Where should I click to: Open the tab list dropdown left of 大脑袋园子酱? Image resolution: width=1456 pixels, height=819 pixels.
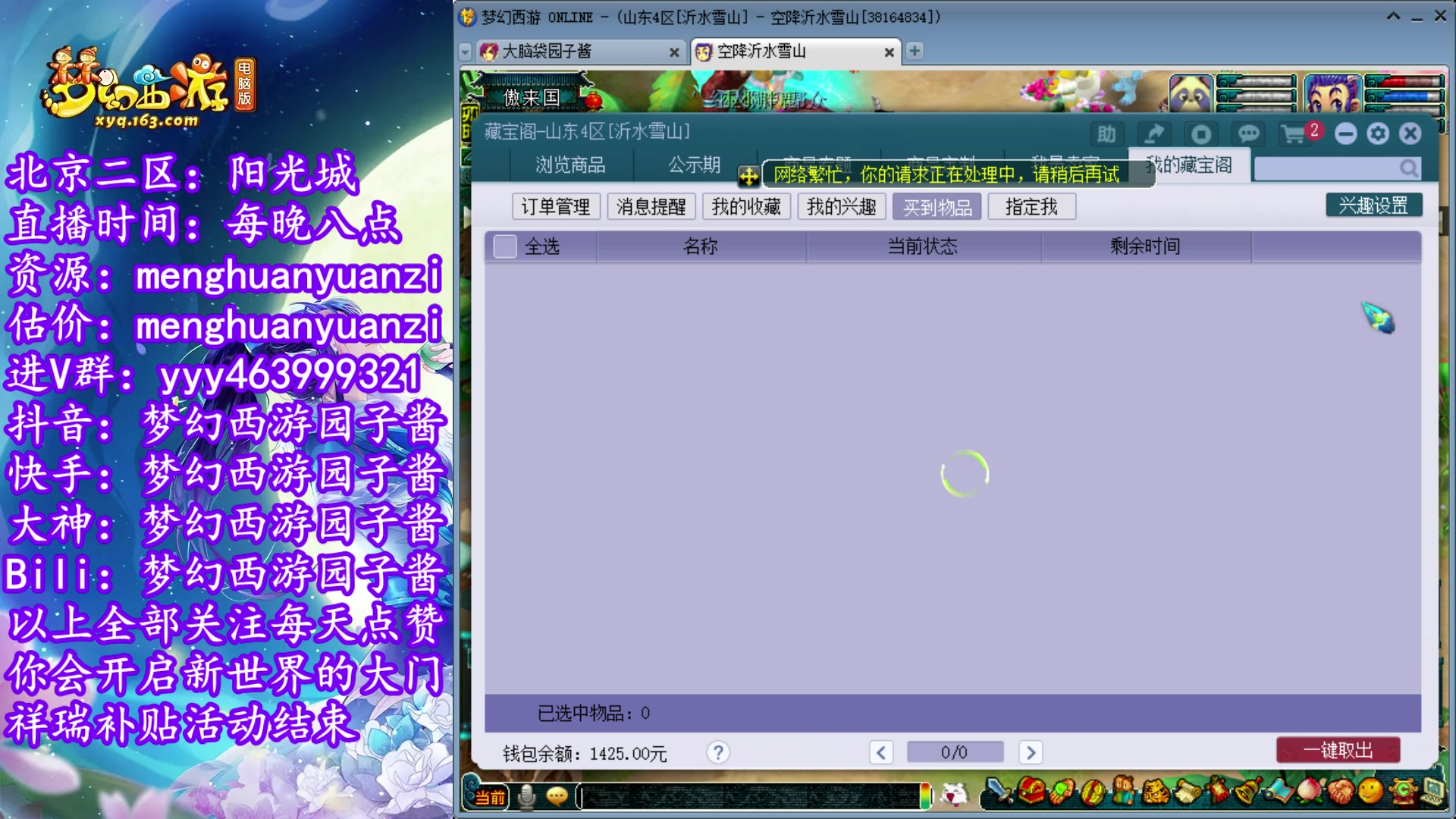click(x=465, y=52)
